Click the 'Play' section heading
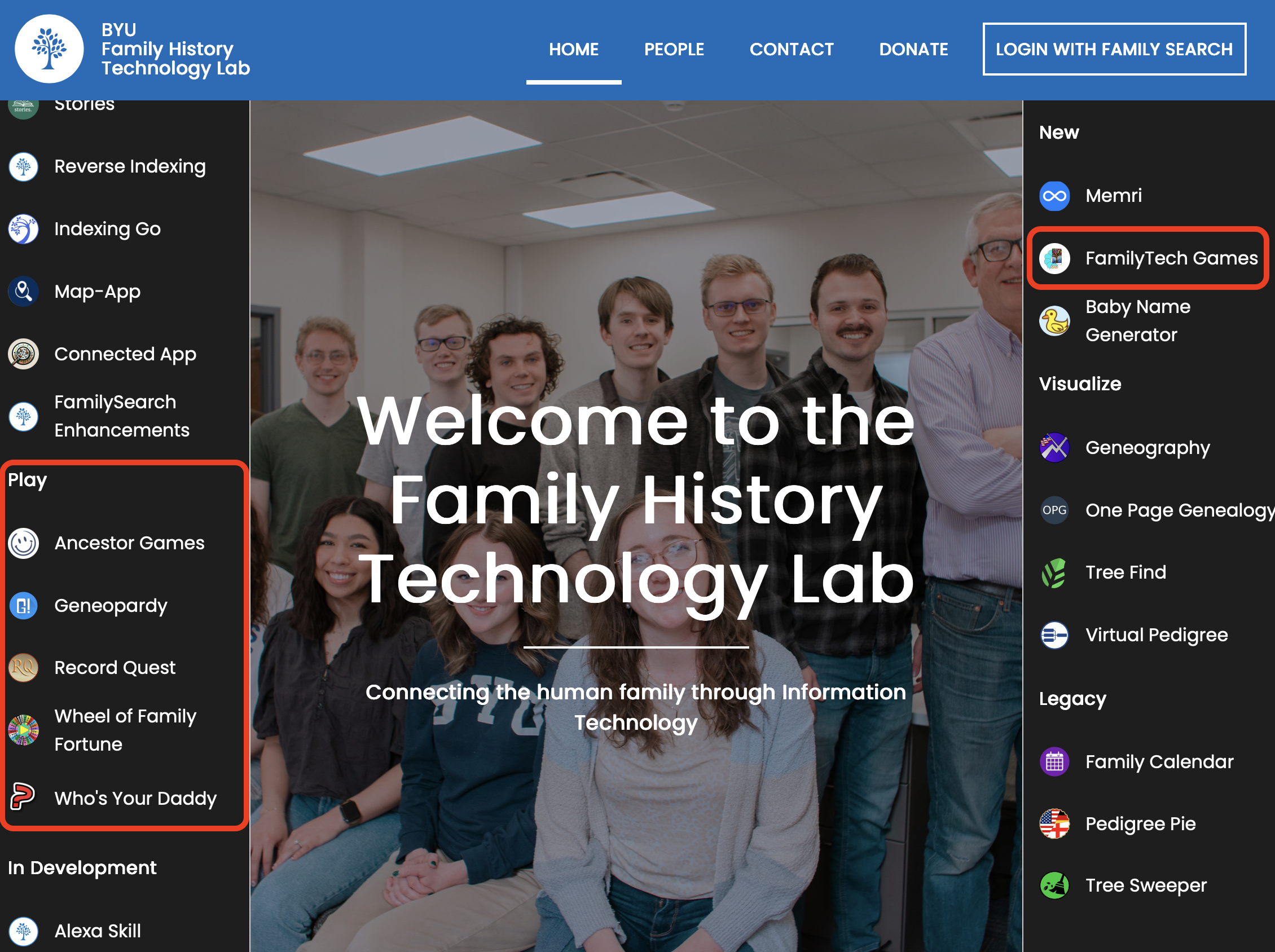The width and height of the screenshot is (1275, 952). (x=27, y=480)
